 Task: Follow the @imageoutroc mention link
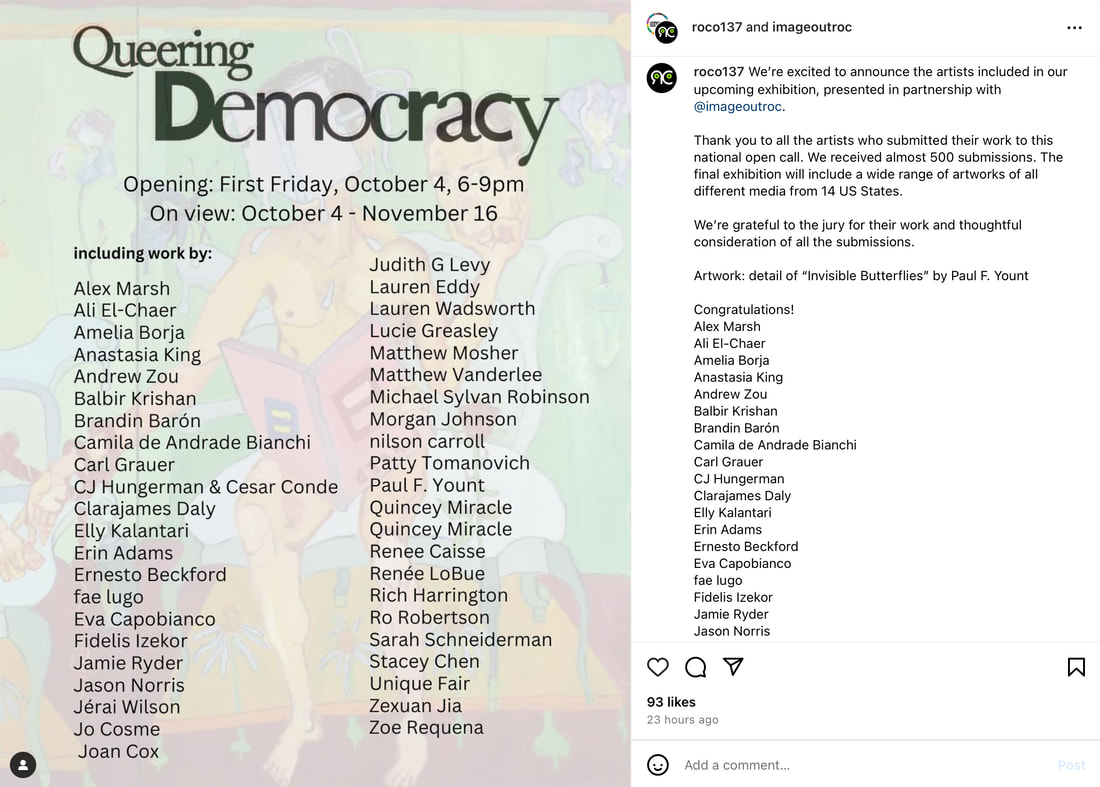coord(739,107)
